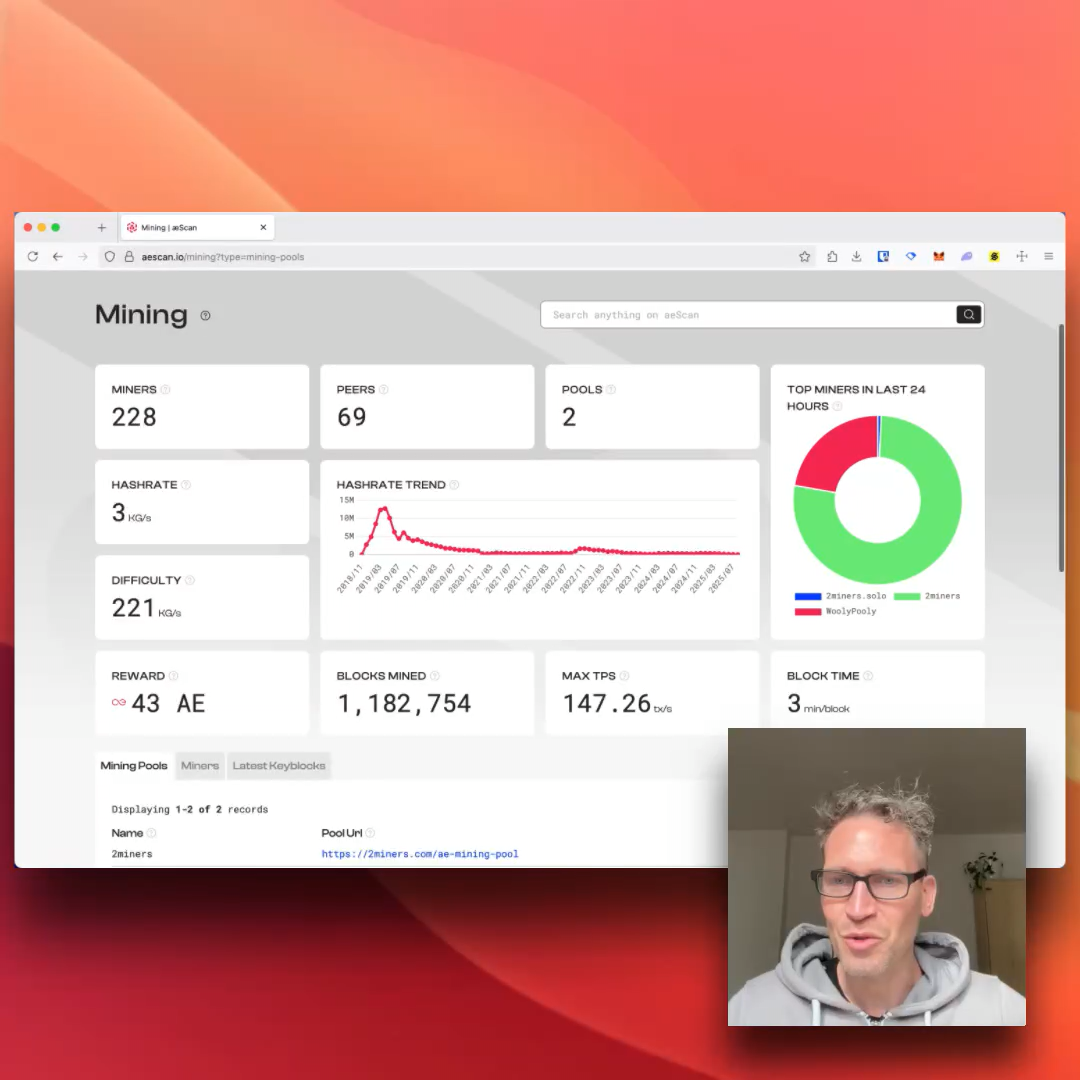Click info icon beside MAX TPS
The width and height of the screenshot is (1080, 1080).
[x=624, y=676]
